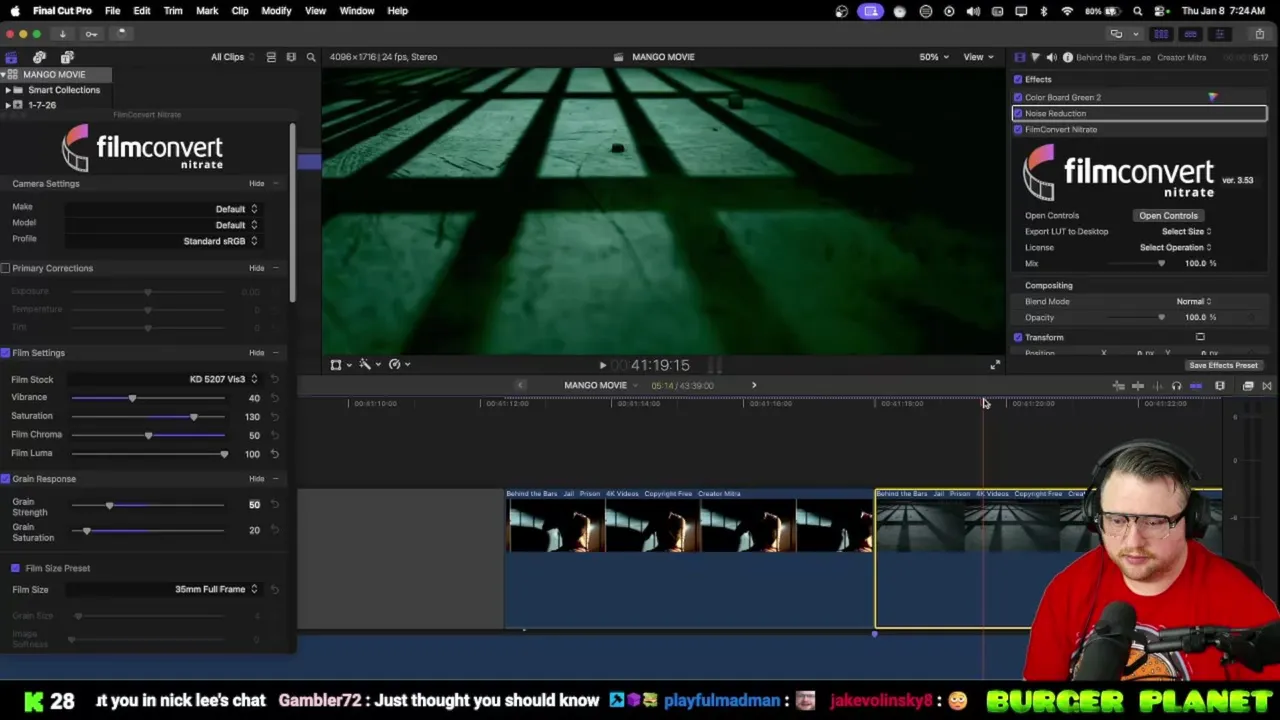Click the Share export icon
Viewport: 1280px width, 720px height.
click(1259, 34)
